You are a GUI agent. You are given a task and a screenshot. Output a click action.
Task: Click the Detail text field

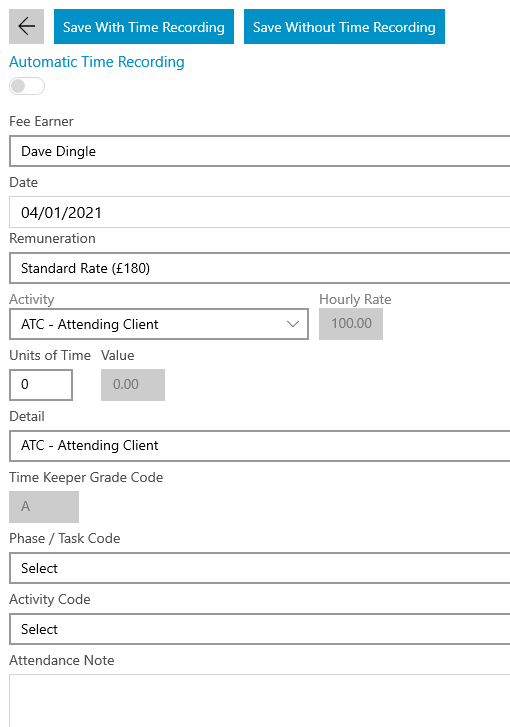coord(260,446)
